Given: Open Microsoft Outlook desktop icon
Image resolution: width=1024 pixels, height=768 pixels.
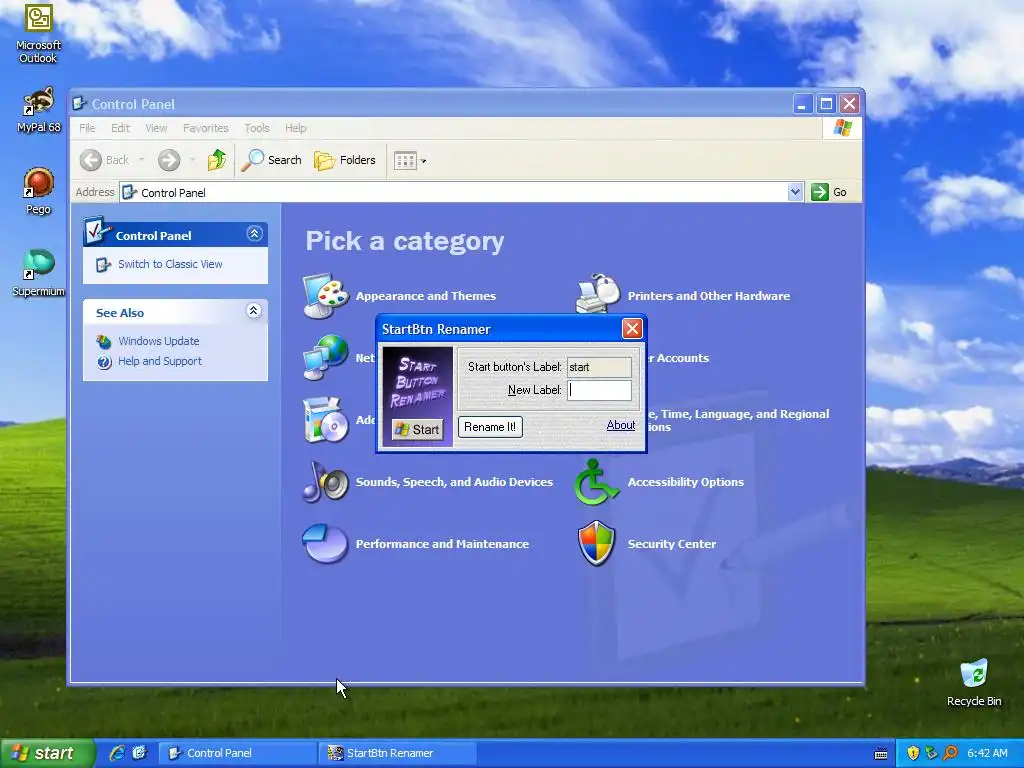Looking at the screenshot, I should (39, 33).
